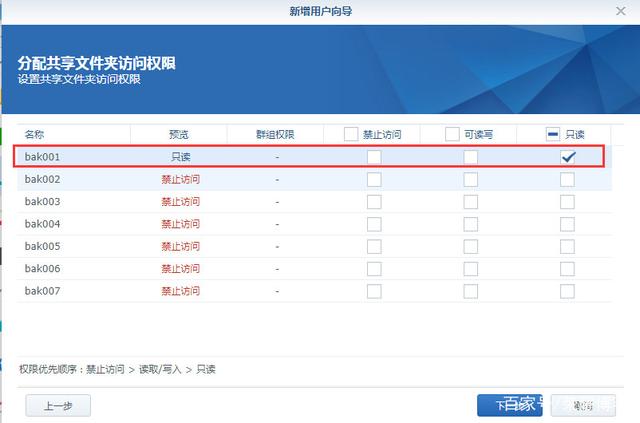The height and width of the screenshot is (423, 640).
Task: Check 禁止访问 for bak006
Action: pos(374,269)
